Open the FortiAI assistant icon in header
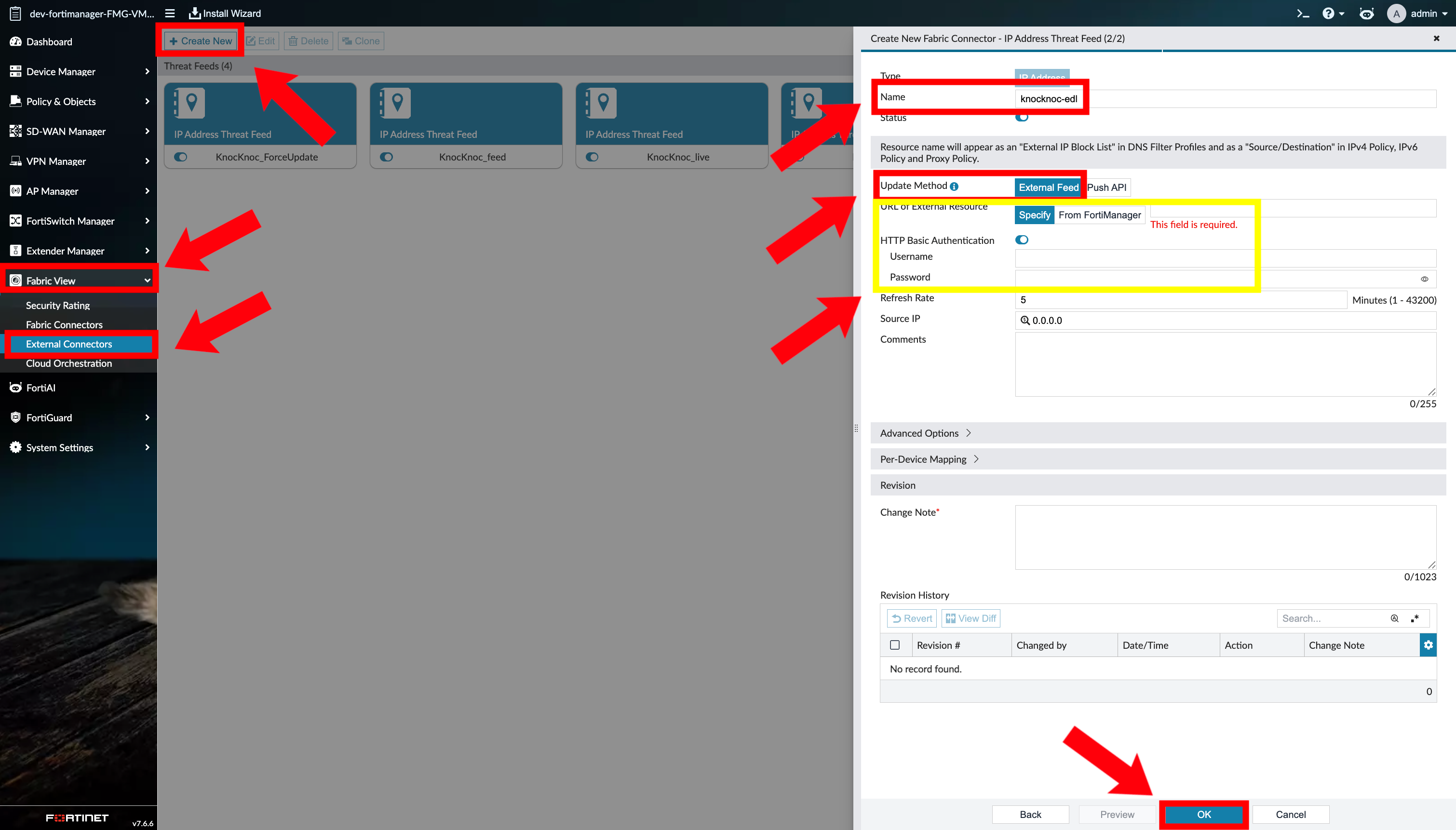The height and width of the screenshot is (830, 1456). click(1366, 13)
